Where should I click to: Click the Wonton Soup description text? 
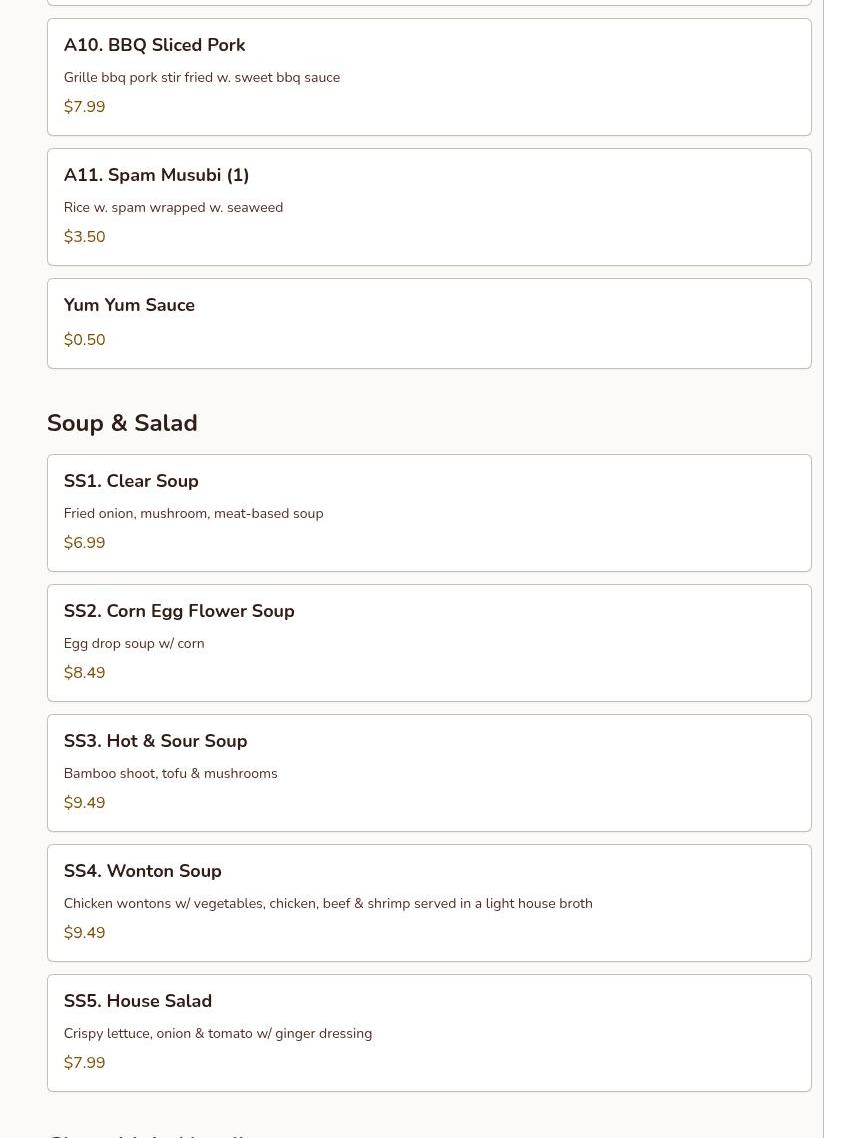[328, 903]
